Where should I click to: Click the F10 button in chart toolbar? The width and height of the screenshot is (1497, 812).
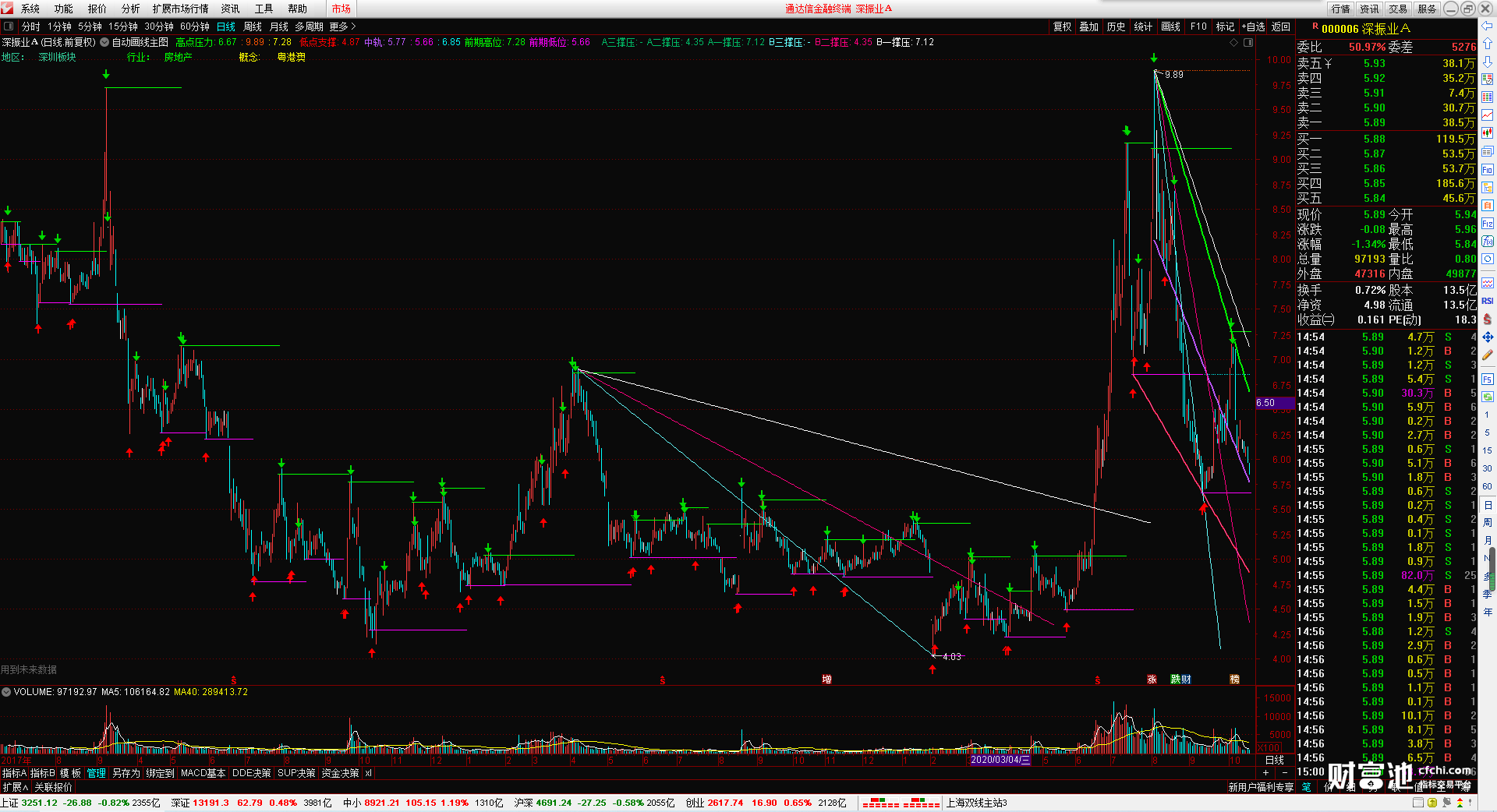[1198, 26]
